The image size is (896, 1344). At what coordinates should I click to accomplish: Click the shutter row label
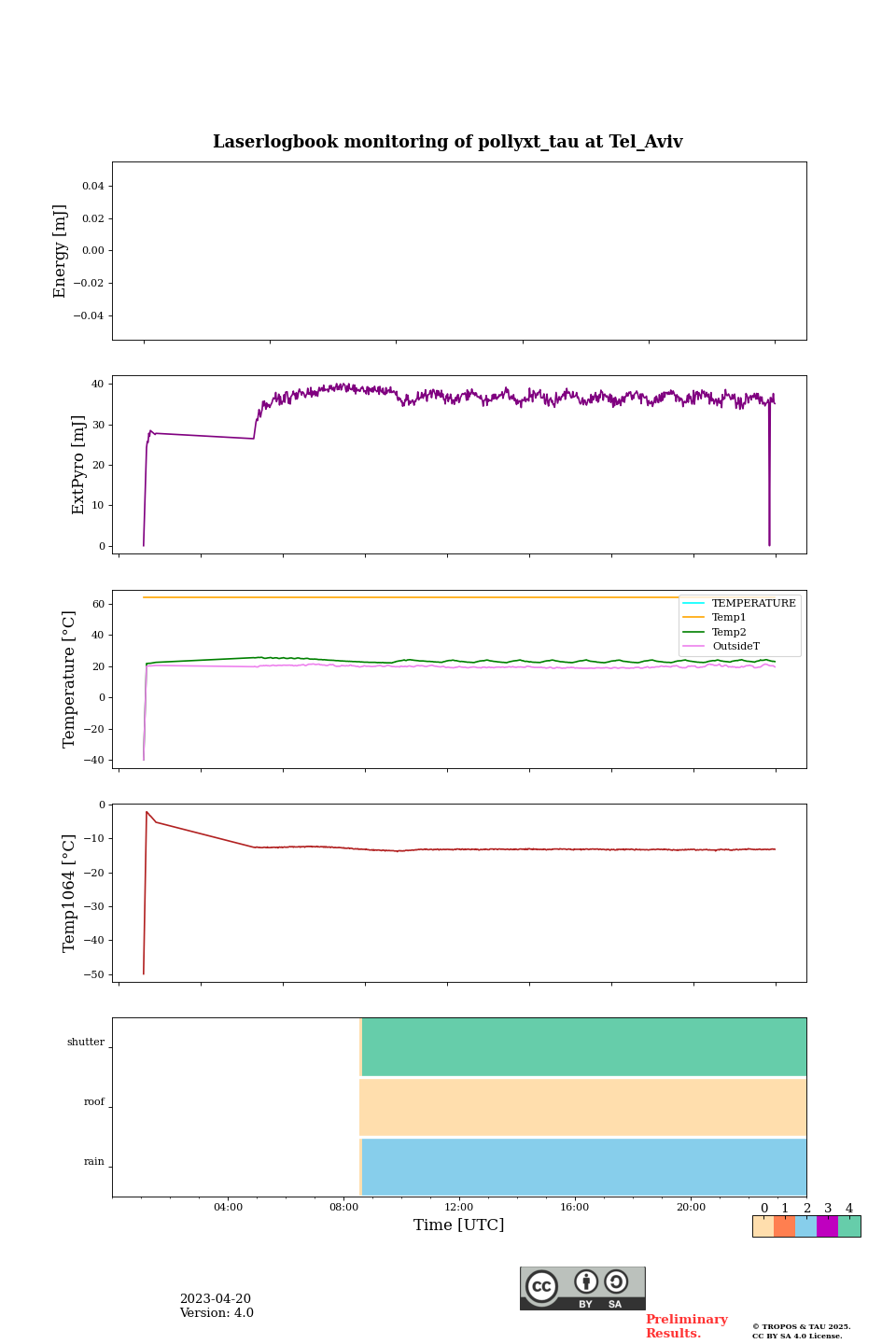point(86,1043)
